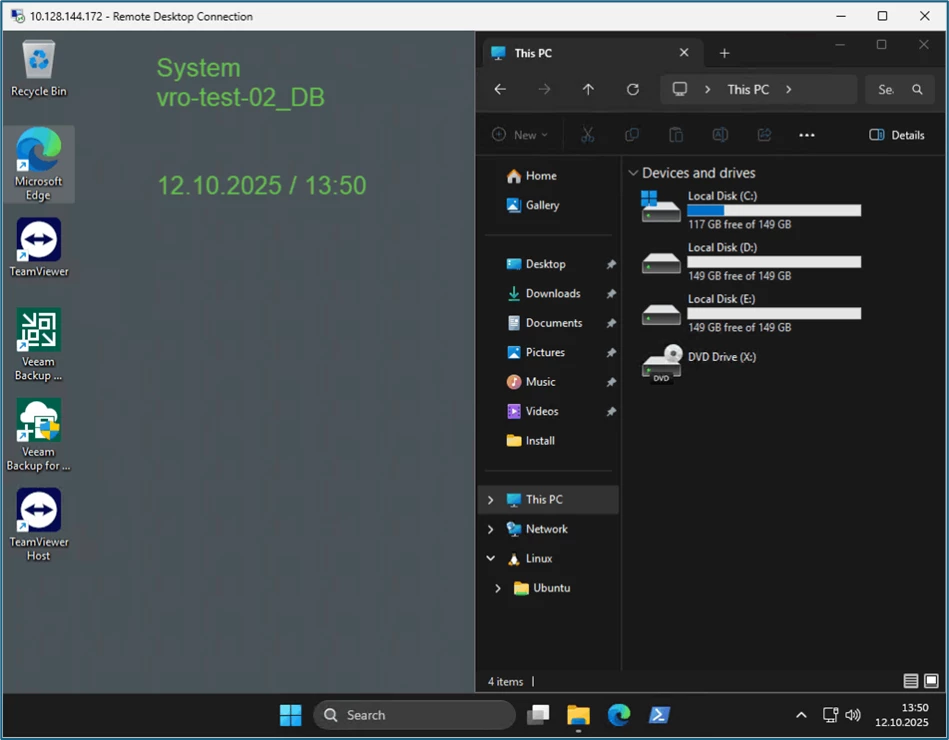The width and height of the screenshot is (949, 740).
Task: Switch to details list view in status bar
Action: click(910, 681)
